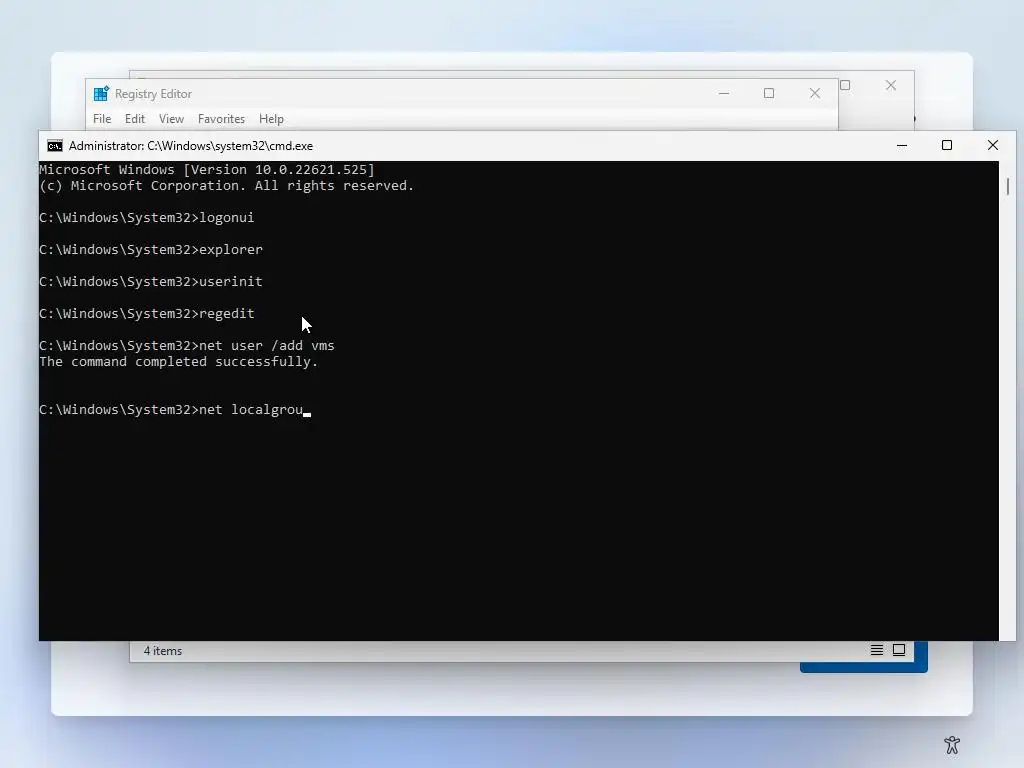Maximize the Registry Editor window

[769, 93]
